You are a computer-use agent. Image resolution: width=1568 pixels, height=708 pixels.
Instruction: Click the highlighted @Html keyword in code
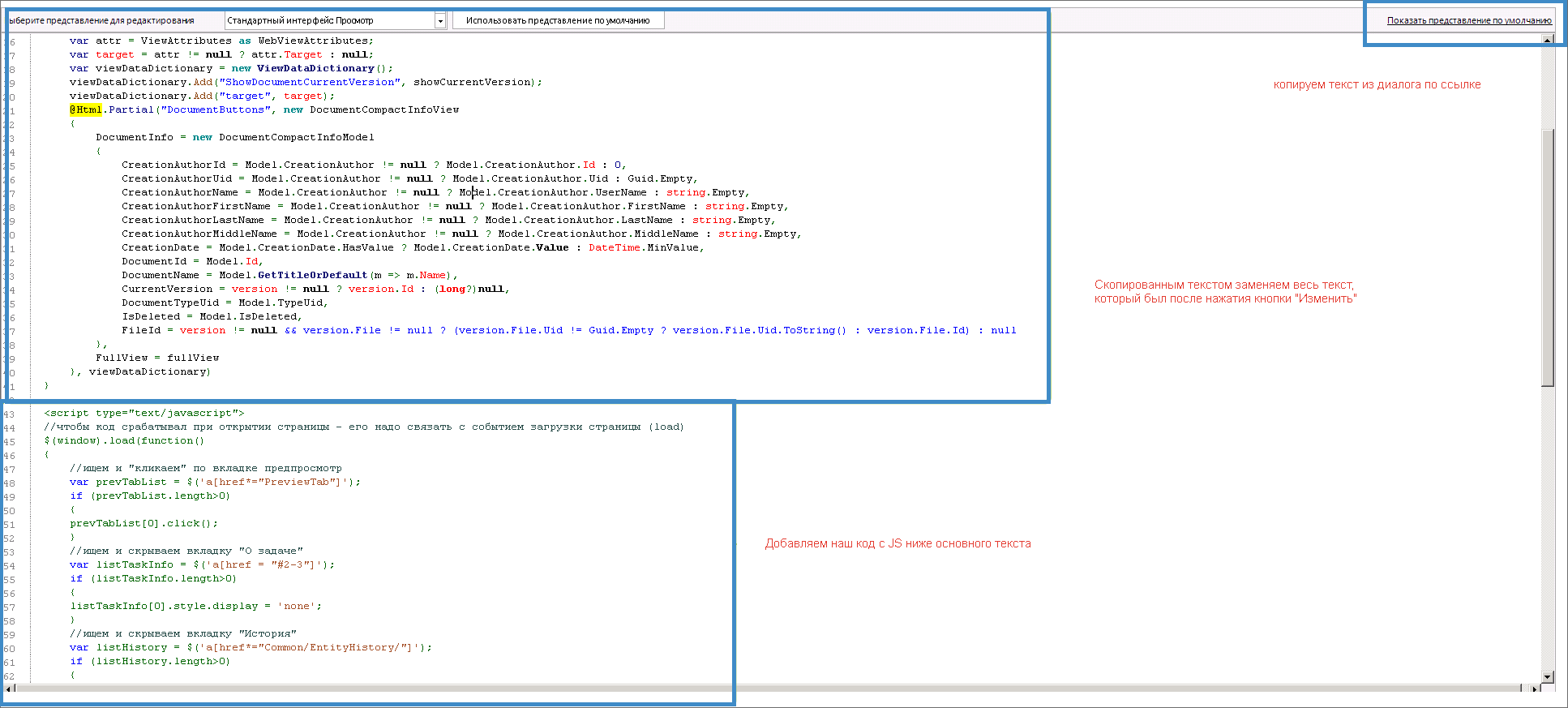[x=85, y=109]
